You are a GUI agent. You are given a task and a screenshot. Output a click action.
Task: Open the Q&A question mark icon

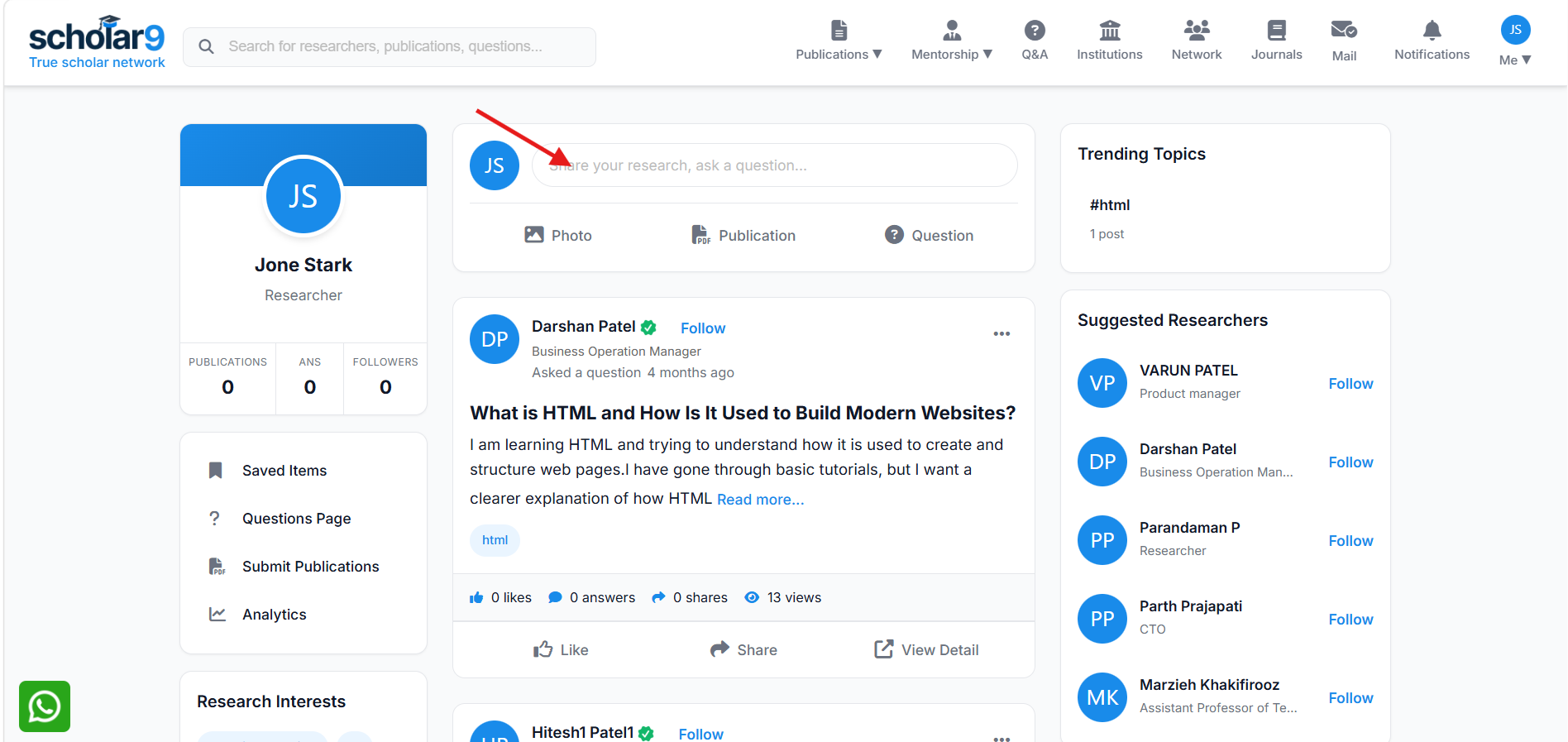coord(1035,31)
